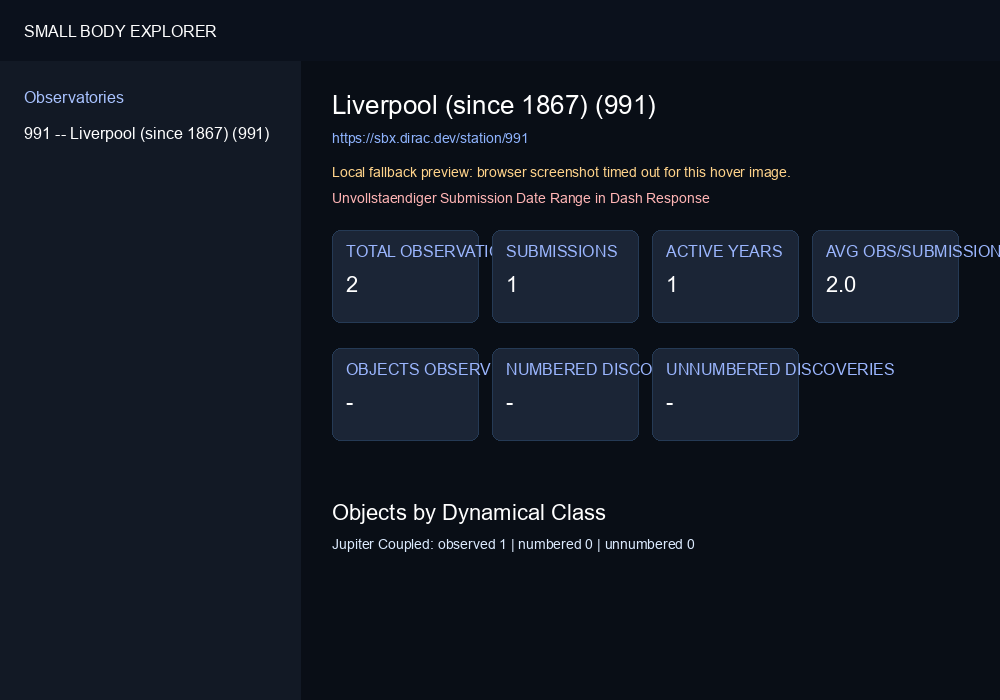Select the Active Years stat card

click(x=726, y=277)
